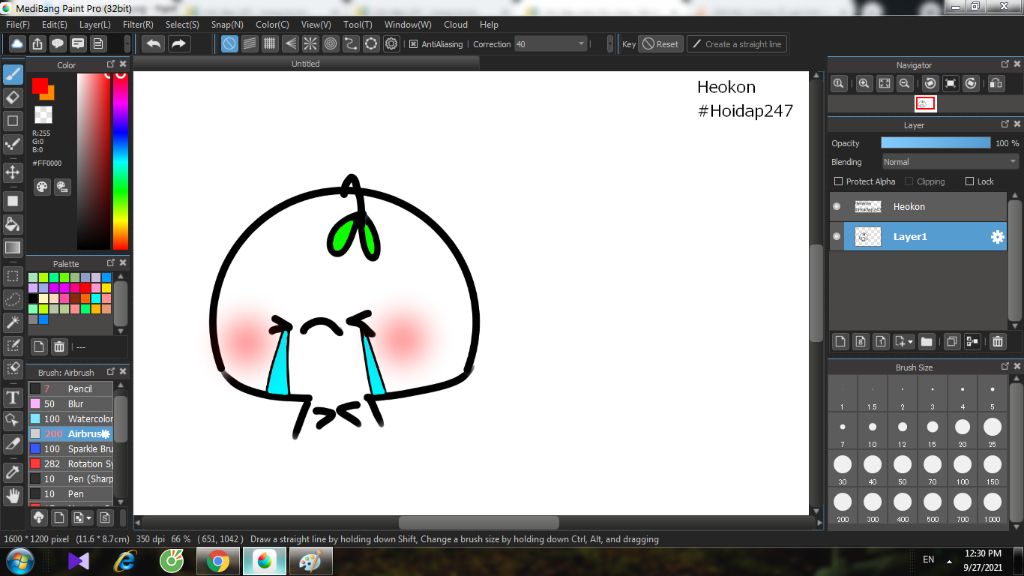Open Visual Studio from taskbar
Viewport: 1024px width, 576px height.
click(x=78, y=561)
